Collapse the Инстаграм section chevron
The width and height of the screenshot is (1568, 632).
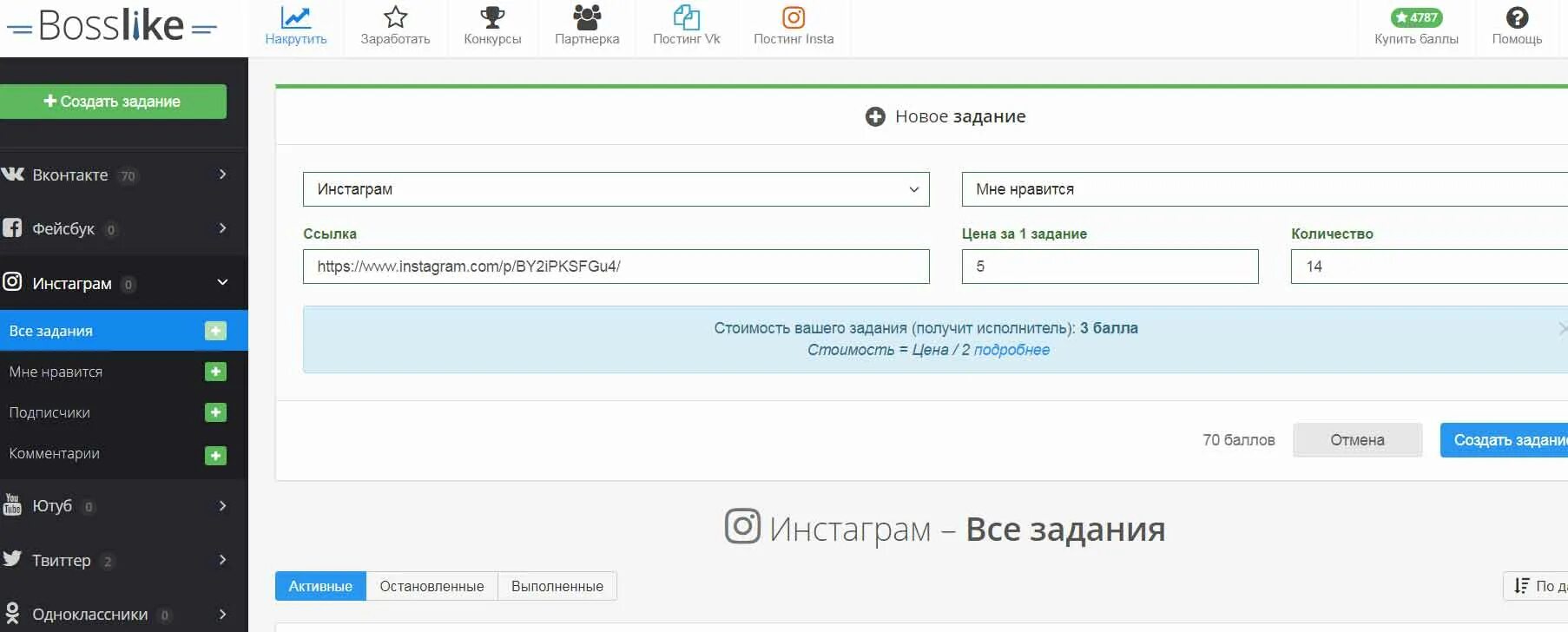point(222,282)
